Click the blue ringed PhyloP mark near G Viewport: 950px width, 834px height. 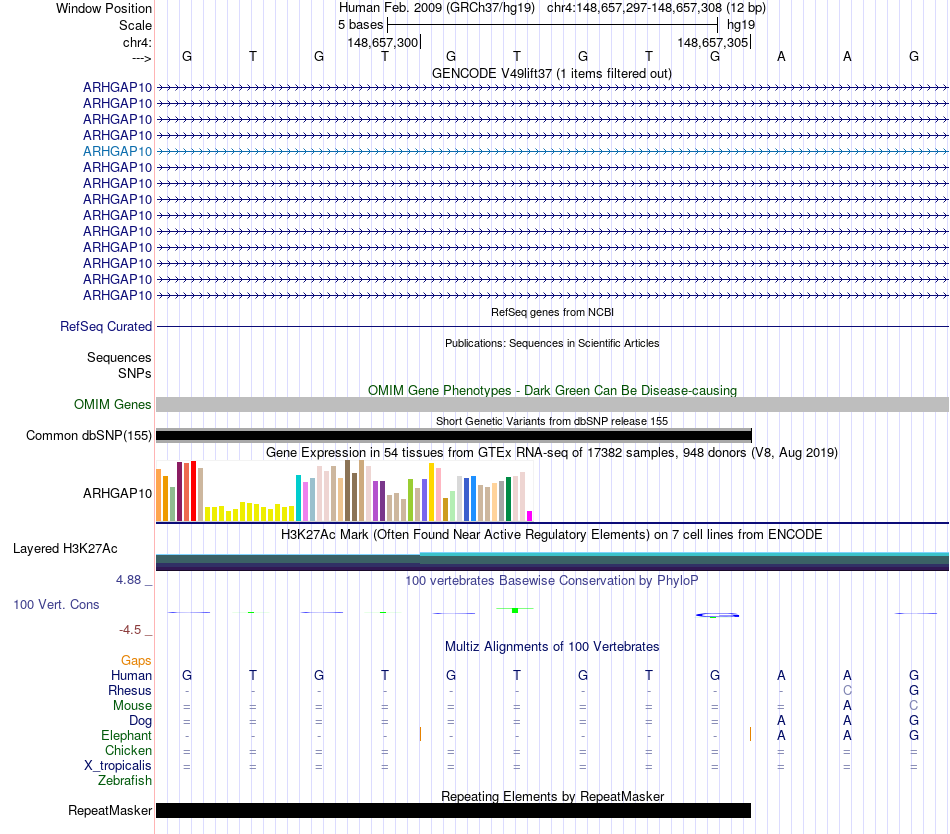pyautogui.click(x=717, y=615)
